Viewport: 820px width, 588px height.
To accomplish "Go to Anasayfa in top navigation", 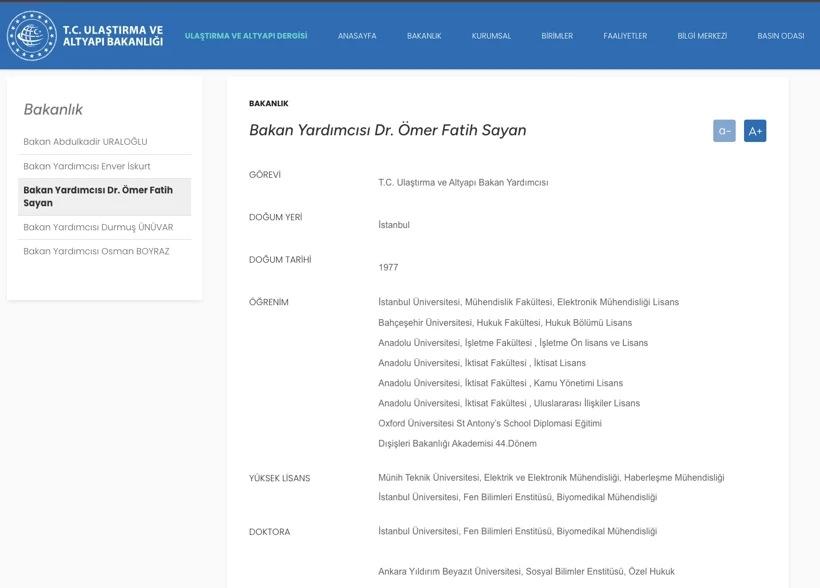I will pyautogui.click(x=357, y=36).
